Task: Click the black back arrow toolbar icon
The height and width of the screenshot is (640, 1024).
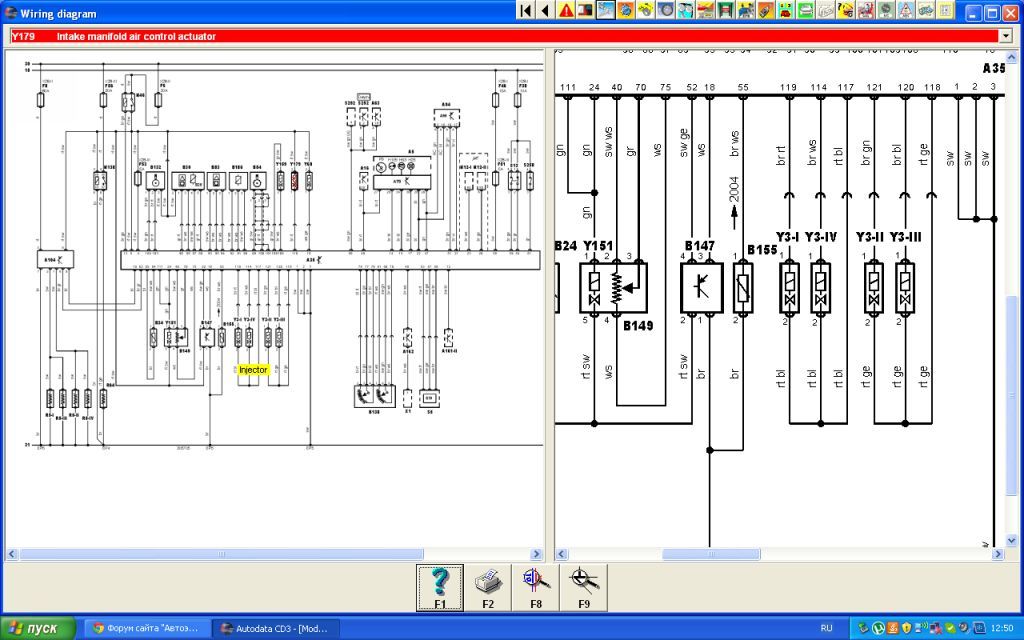Action: click(545, 10)
